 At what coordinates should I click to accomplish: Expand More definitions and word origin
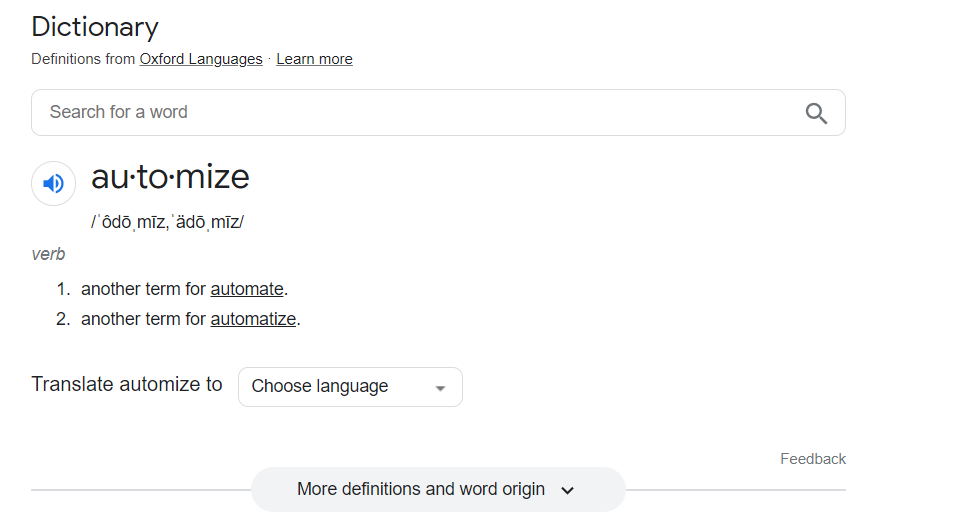point(421,489)
